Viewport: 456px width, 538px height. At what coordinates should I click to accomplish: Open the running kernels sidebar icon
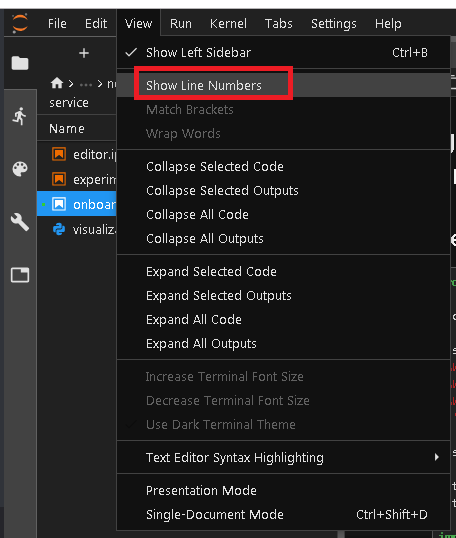tap(20, 116)
